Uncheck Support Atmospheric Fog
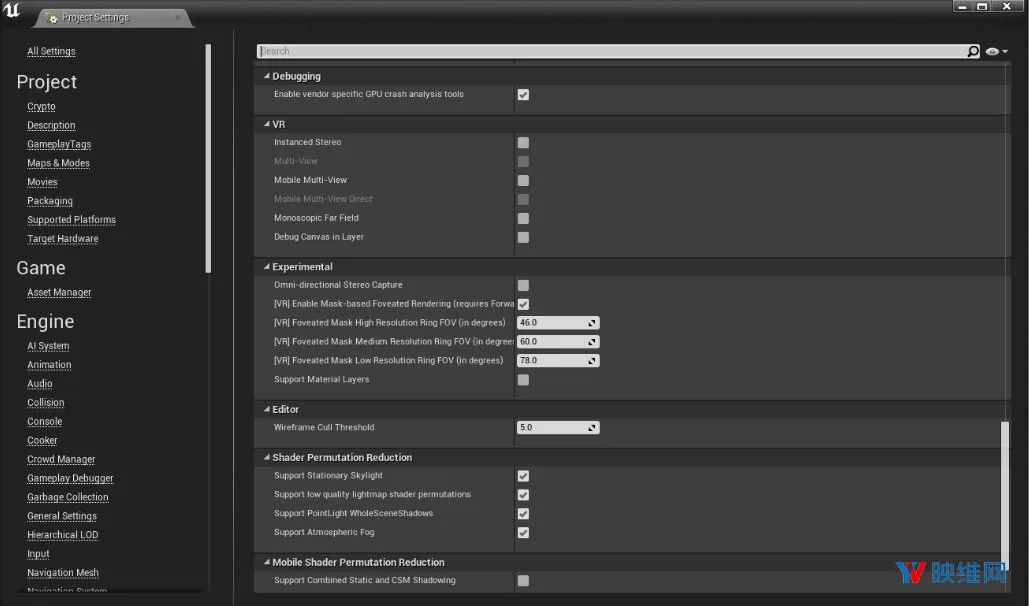The width and height of the screenshot is (1029, 606). click(x=523, y=532)
